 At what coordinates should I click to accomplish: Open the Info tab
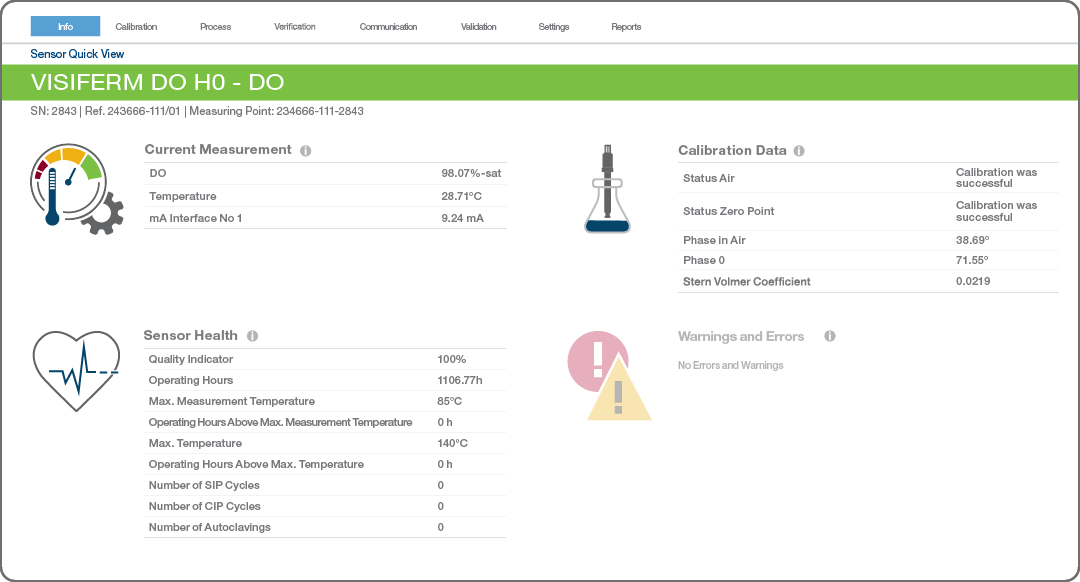coord(65,26)
